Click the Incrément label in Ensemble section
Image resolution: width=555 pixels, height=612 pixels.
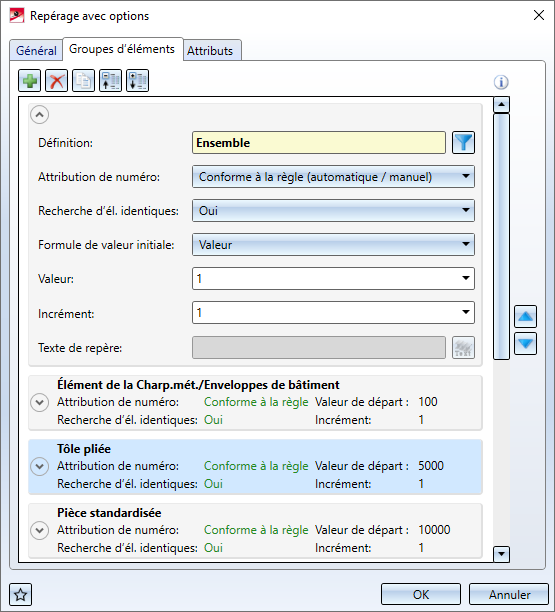tap(66, 314)
